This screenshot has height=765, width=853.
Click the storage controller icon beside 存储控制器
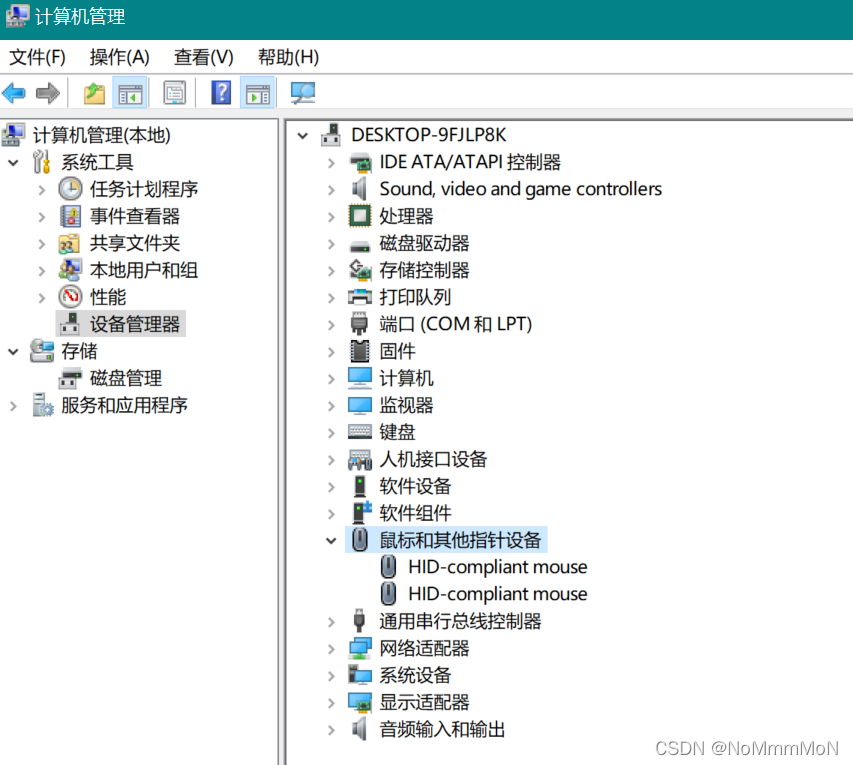360,270
